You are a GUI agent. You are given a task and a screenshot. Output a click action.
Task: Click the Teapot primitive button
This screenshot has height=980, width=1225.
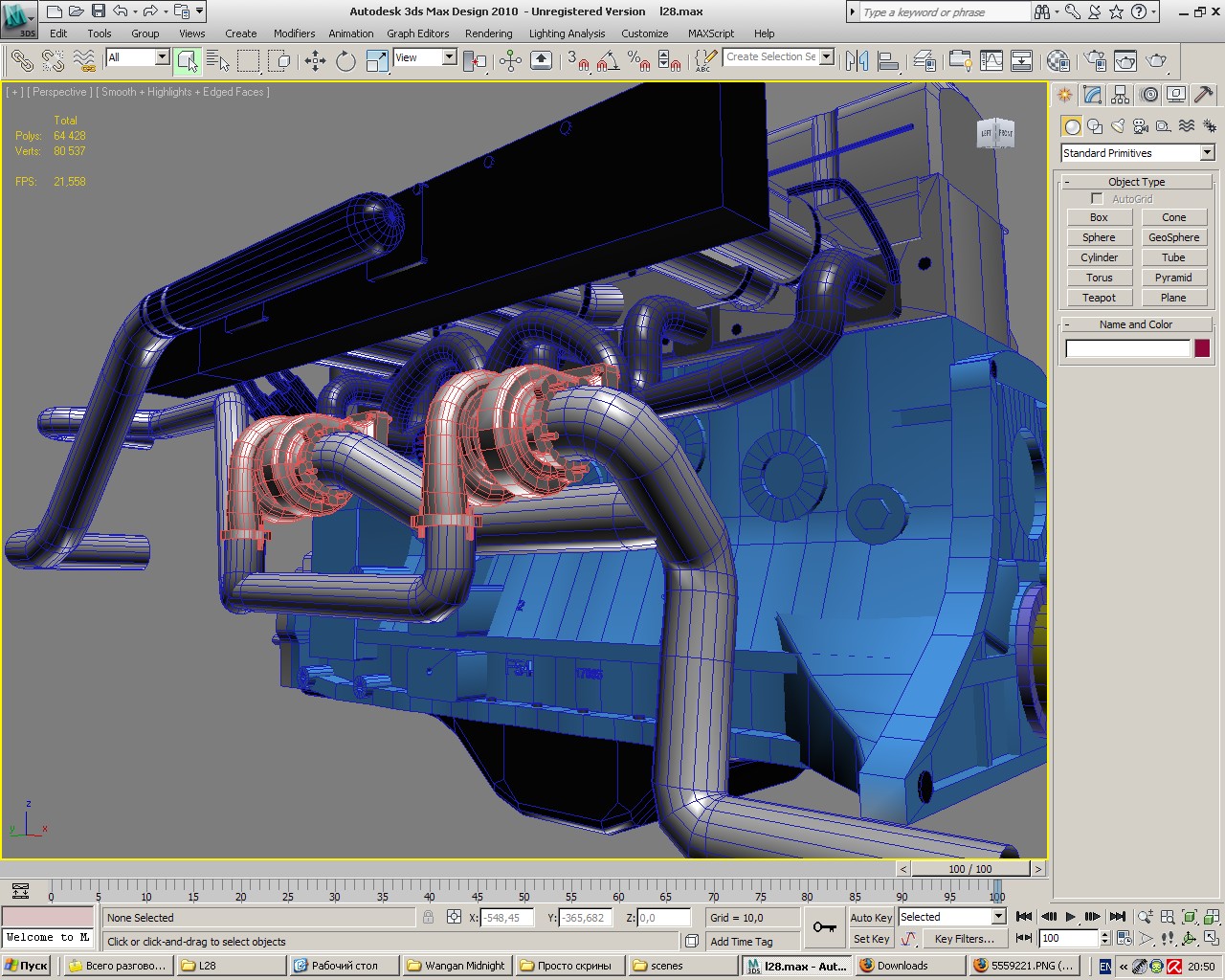(x=1099, y=298)
